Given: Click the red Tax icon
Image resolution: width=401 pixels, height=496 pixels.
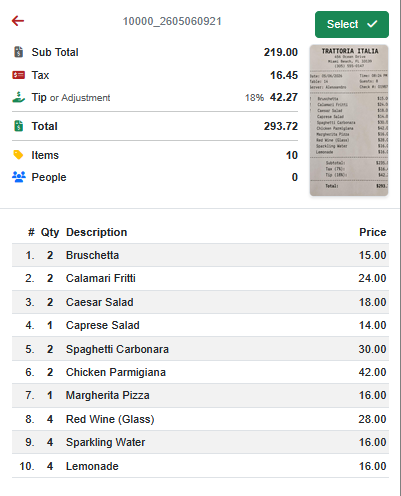Looking at the screenshot, I should (18, 75).
